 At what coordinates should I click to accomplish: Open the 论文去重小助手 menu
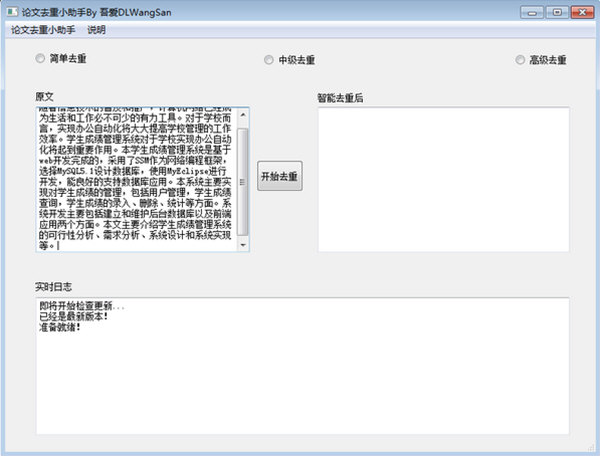(x=43, y=30)
